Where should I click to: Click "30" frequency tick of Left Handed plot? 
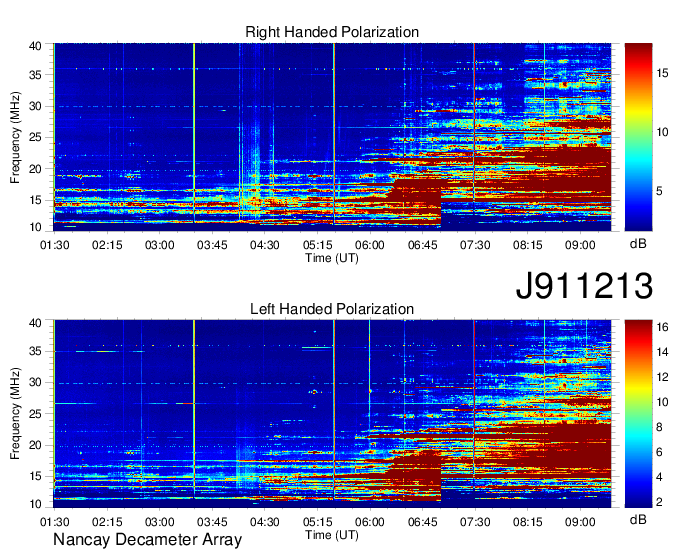click(35, 382)
